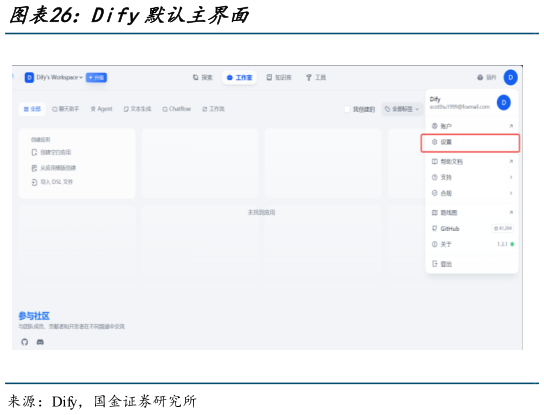Viewport: 544px width, 415px height.
Task: Expand the 支持 support submenu
Action: [x=472, y=177]
